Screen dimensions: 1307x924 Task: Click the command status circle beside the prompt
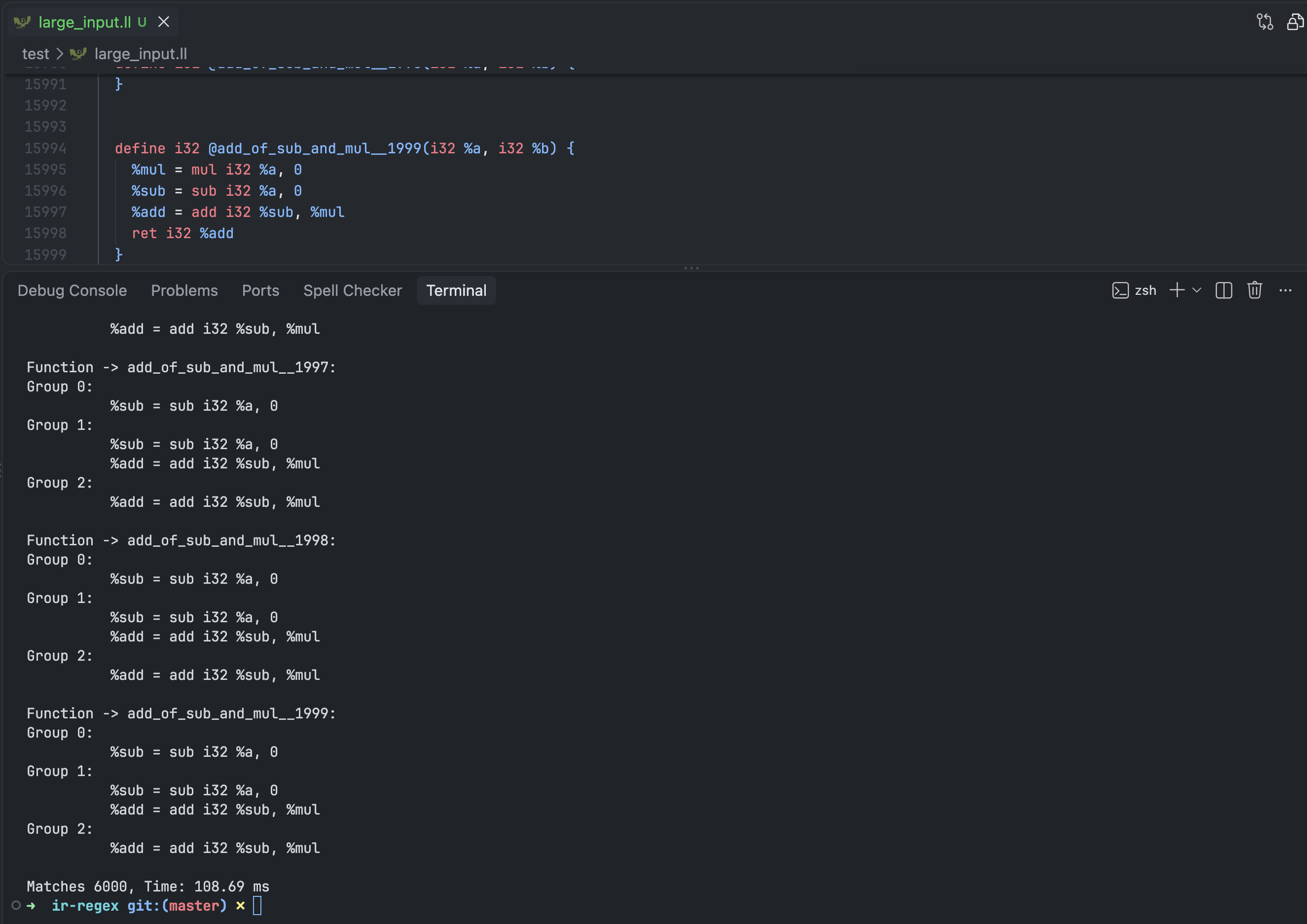click(x=16, y=906)
